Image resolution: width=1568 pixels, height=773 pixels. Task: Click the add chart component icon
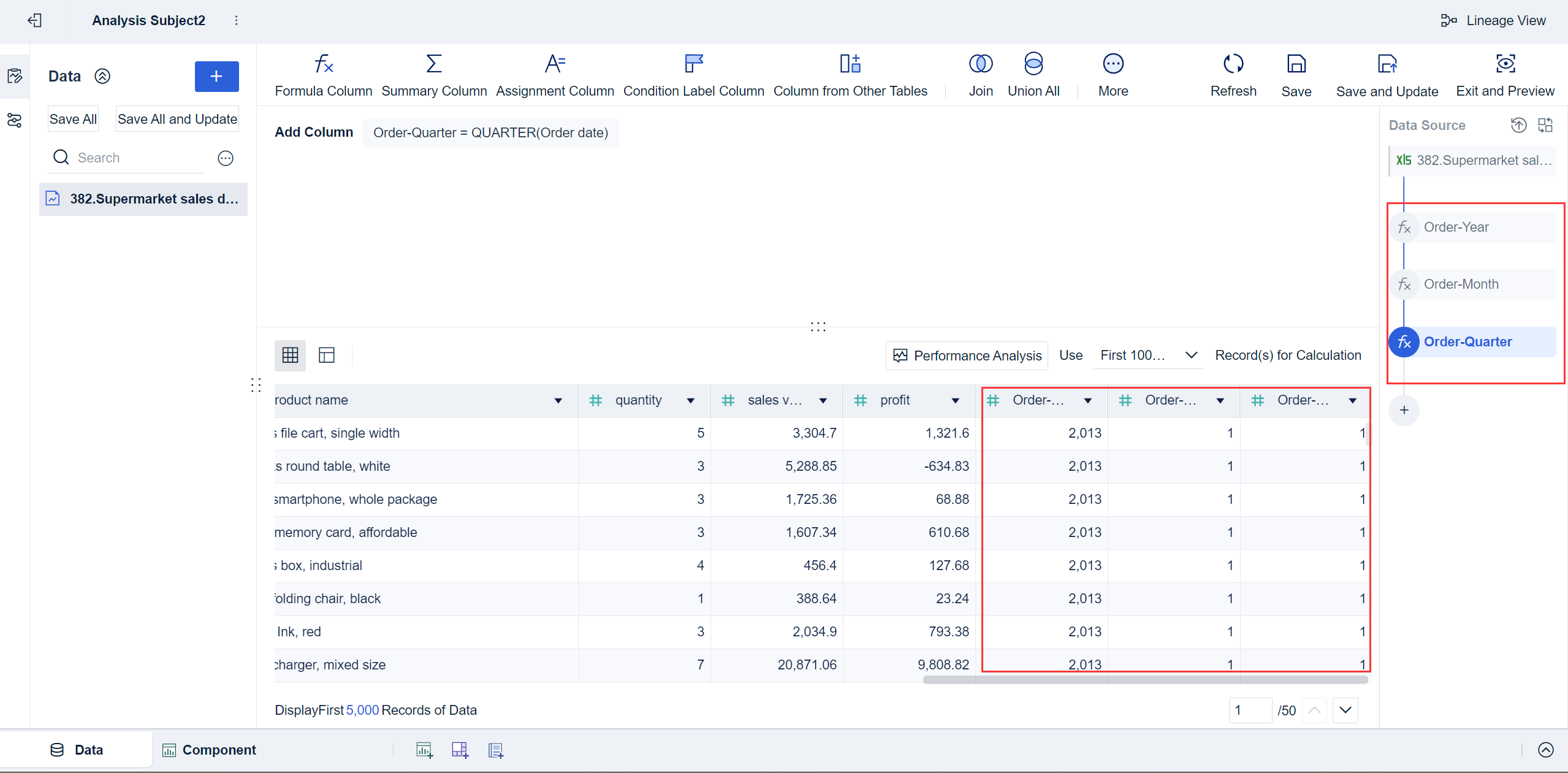(x=424, y=750)
